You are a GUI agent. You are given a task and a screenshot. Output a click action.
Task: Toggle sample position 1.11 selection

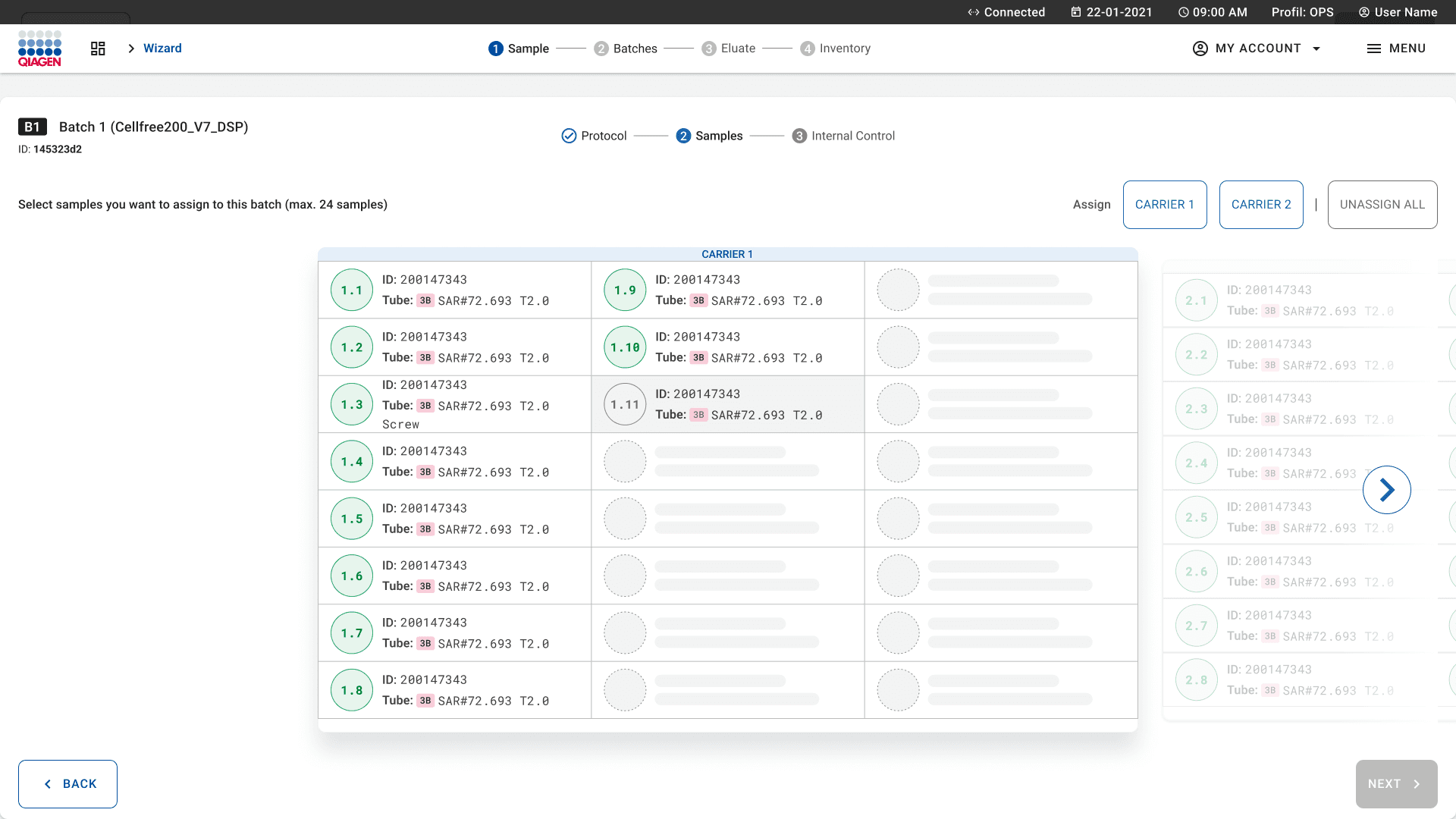coord(625,405)
